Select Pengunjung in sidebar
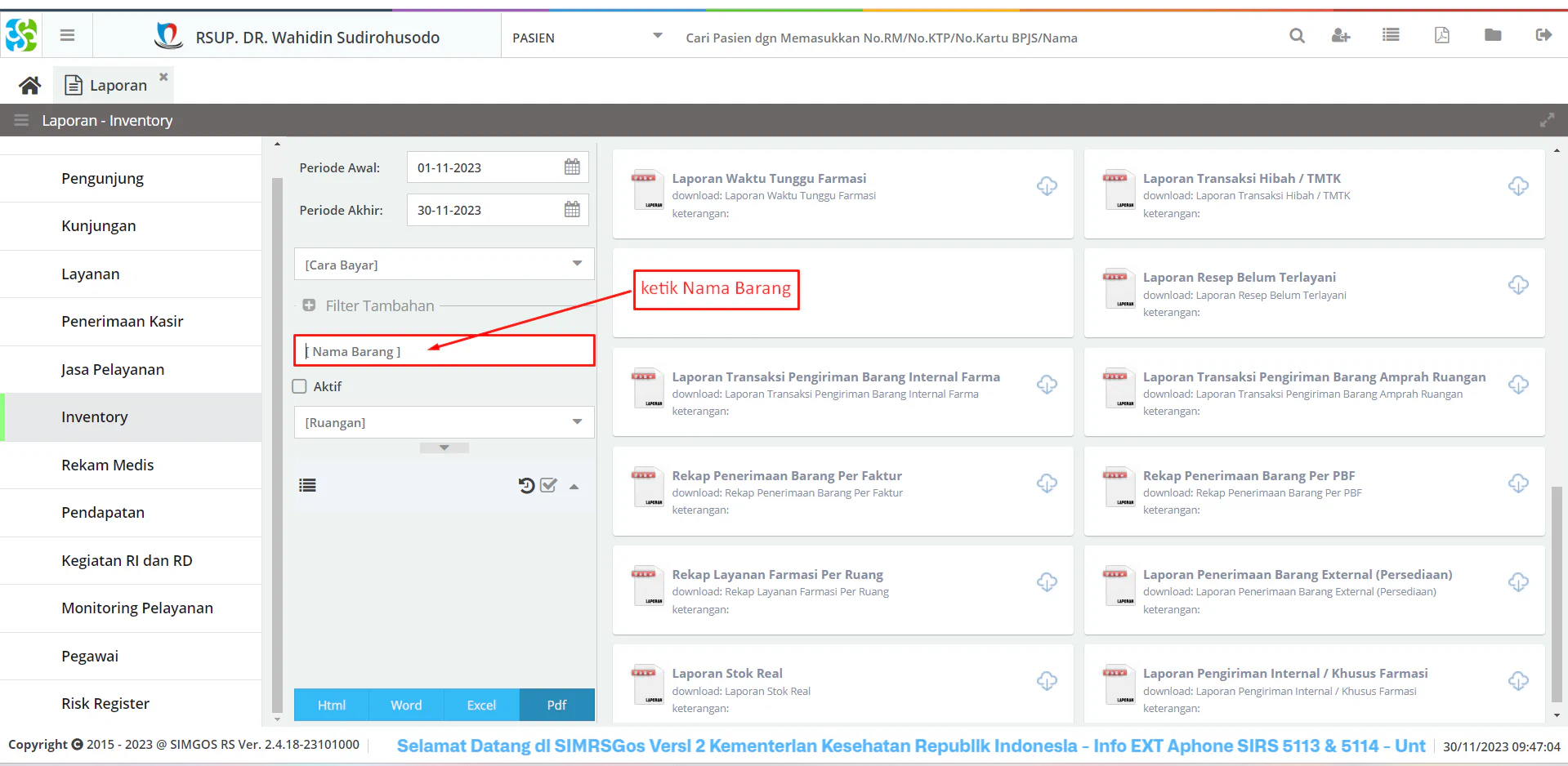The width and height of the screenshot is (1568, 766). click(131, 178)
